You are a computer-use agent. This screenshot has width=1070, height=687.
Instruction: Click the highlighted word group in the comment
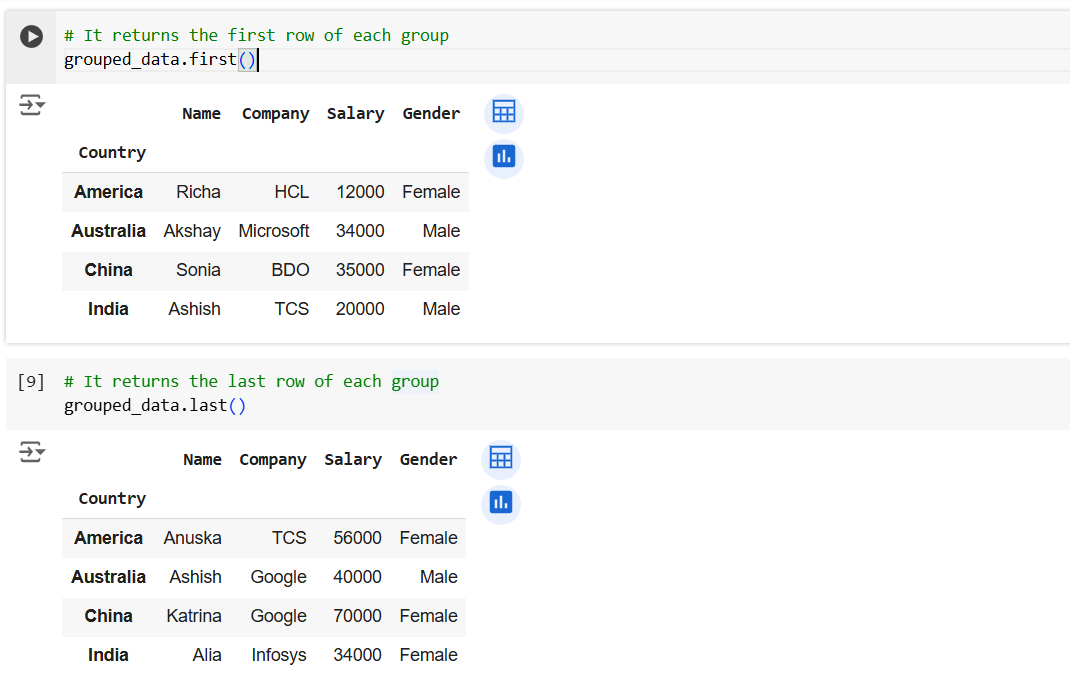[415, 381]
